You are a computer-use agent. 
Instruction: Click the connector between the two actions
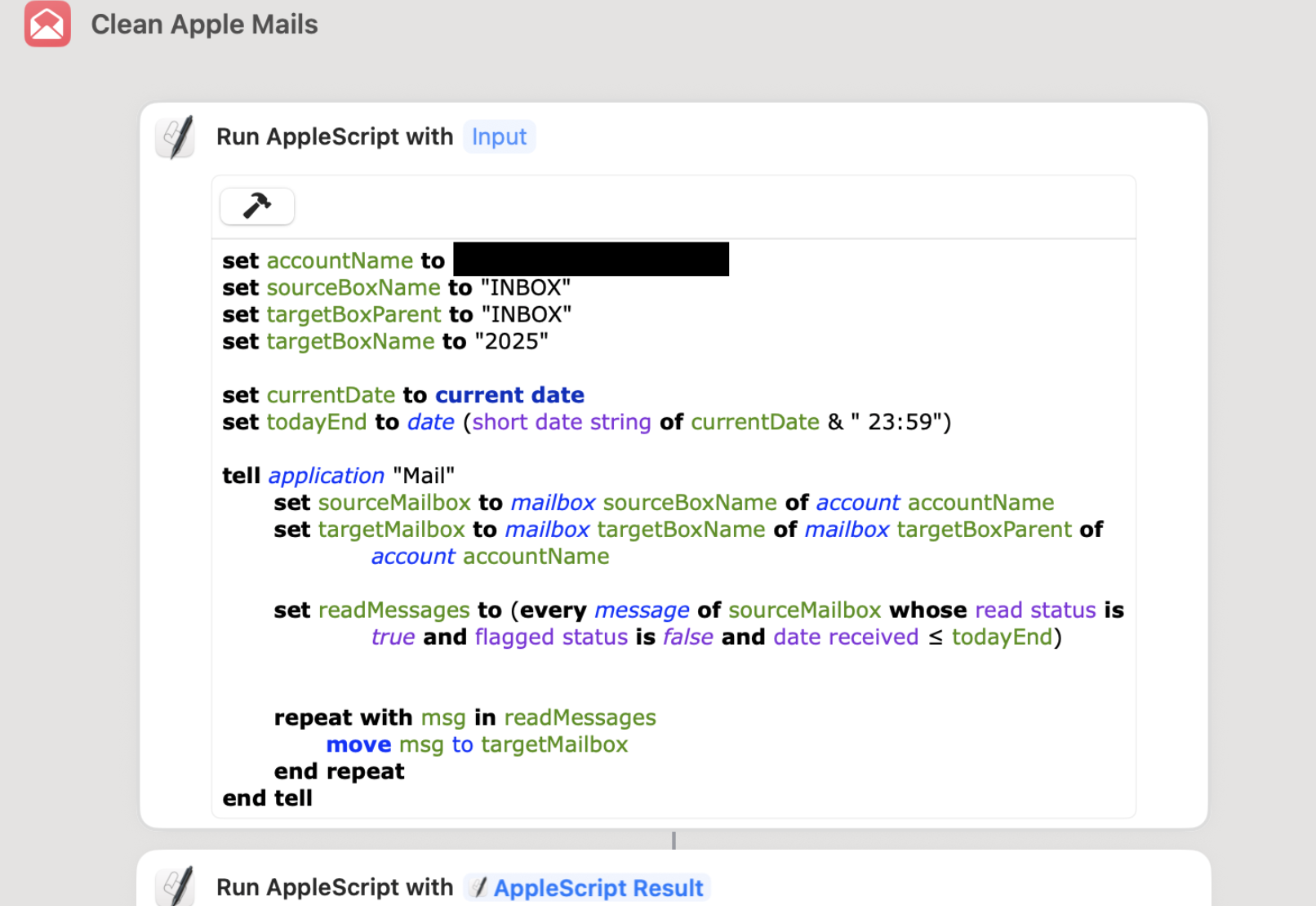point(674,840)
